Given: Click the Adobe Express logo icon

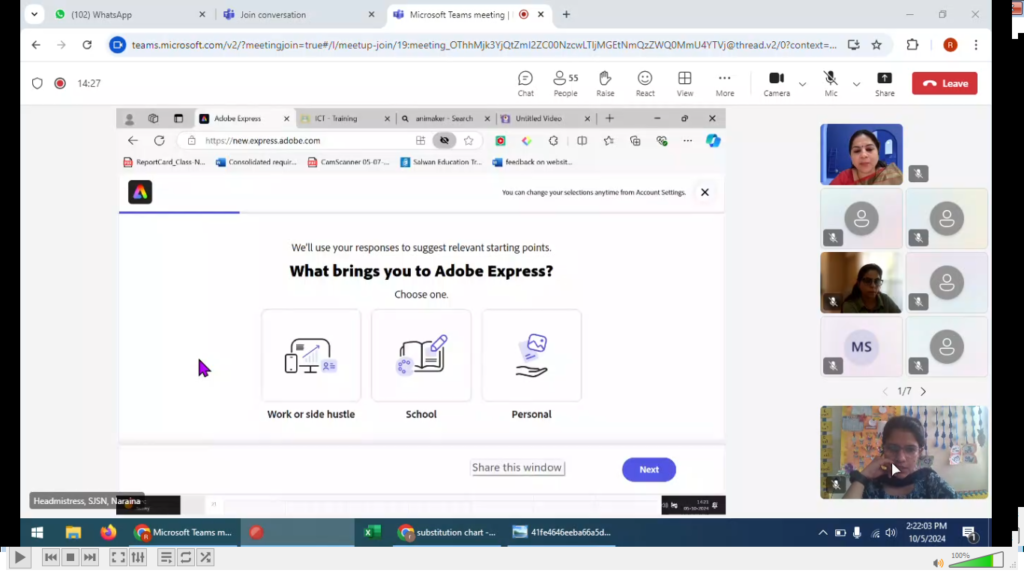Looking at the screenshot, I should click(x=140, y=192).
